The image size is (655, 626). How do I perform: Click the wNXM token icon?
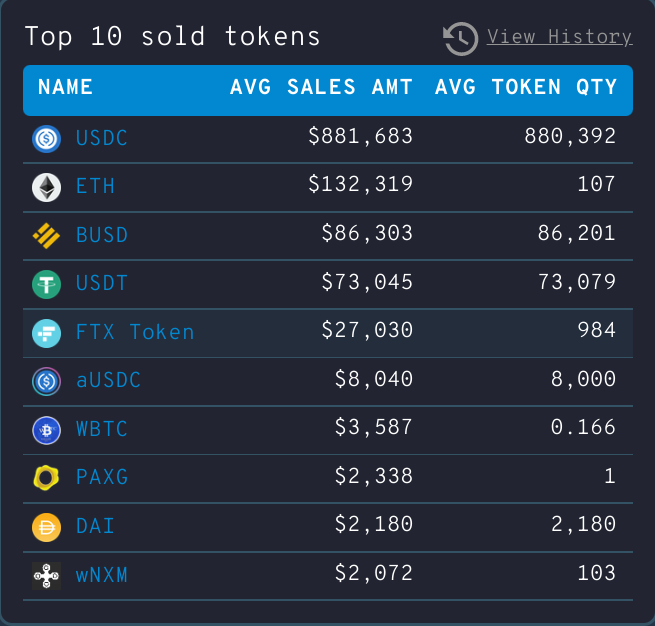[x=46, y=576]
